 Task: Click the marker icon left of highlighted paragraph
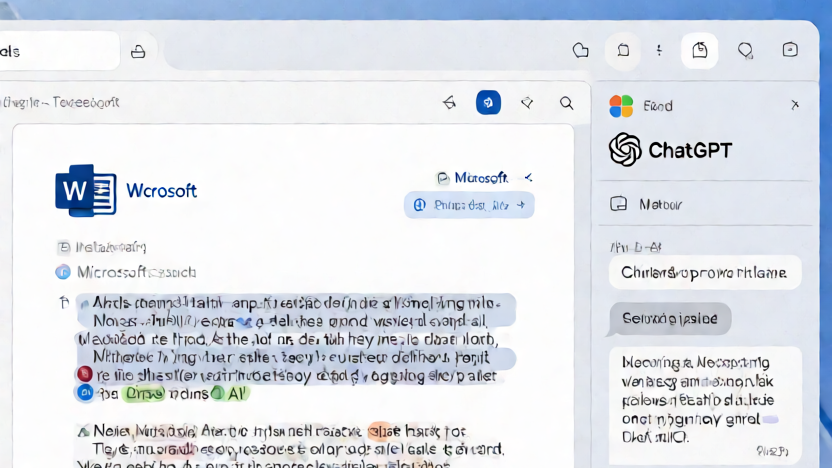64,303
